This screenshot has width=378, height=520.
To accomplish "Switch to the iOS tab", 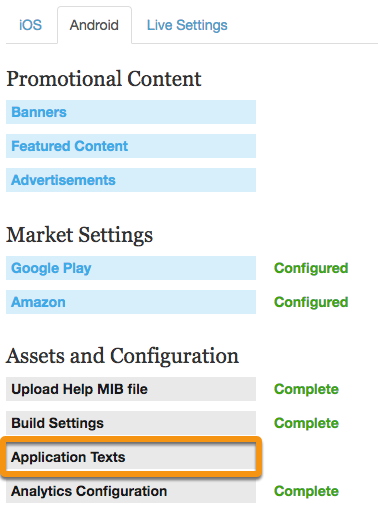I will click(x=30, y=25).
